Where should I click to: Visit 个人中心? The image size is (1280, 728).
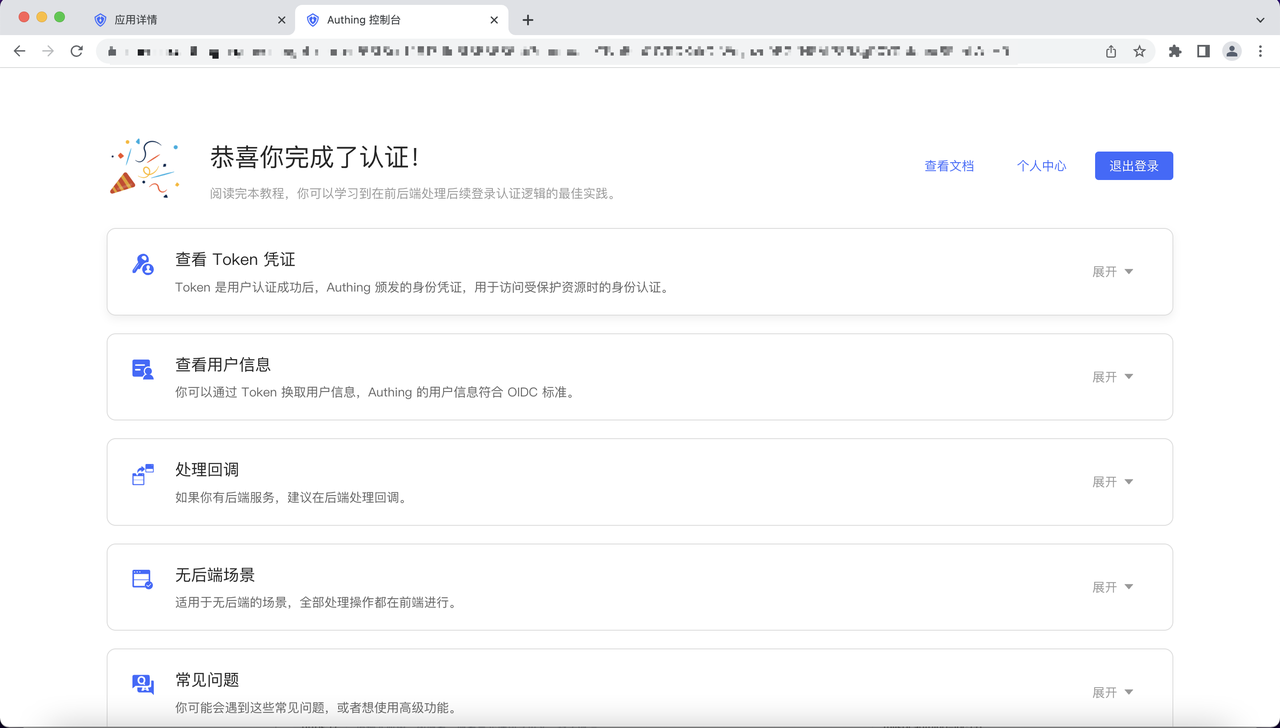point(1041,165)
